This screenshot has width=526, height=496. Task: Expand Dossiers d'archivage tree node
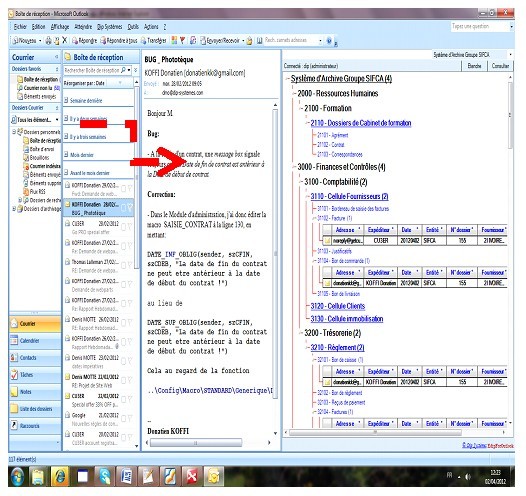click(14, 209)
